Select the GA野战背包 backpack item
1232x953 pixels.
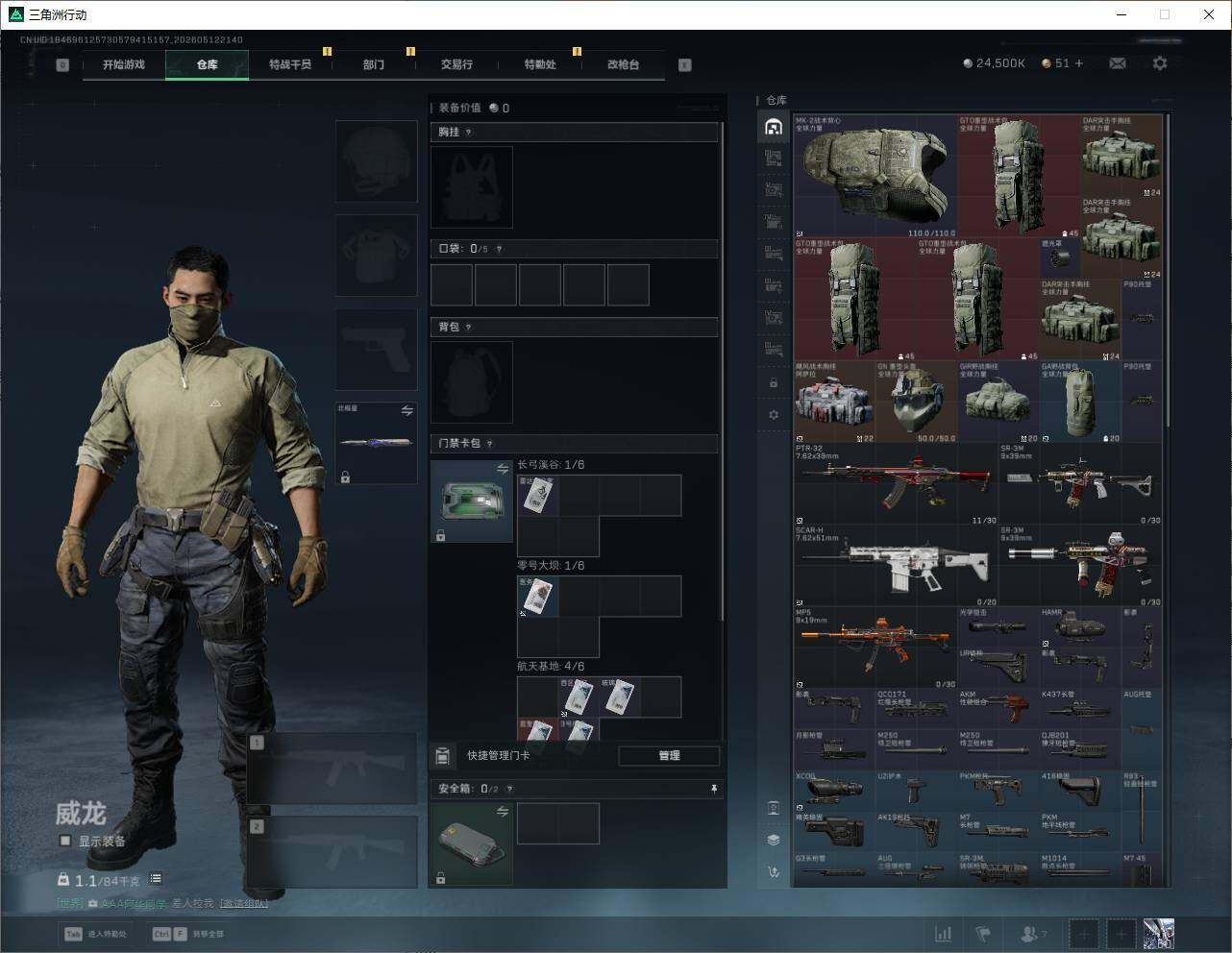click(x=1080, y=403)
